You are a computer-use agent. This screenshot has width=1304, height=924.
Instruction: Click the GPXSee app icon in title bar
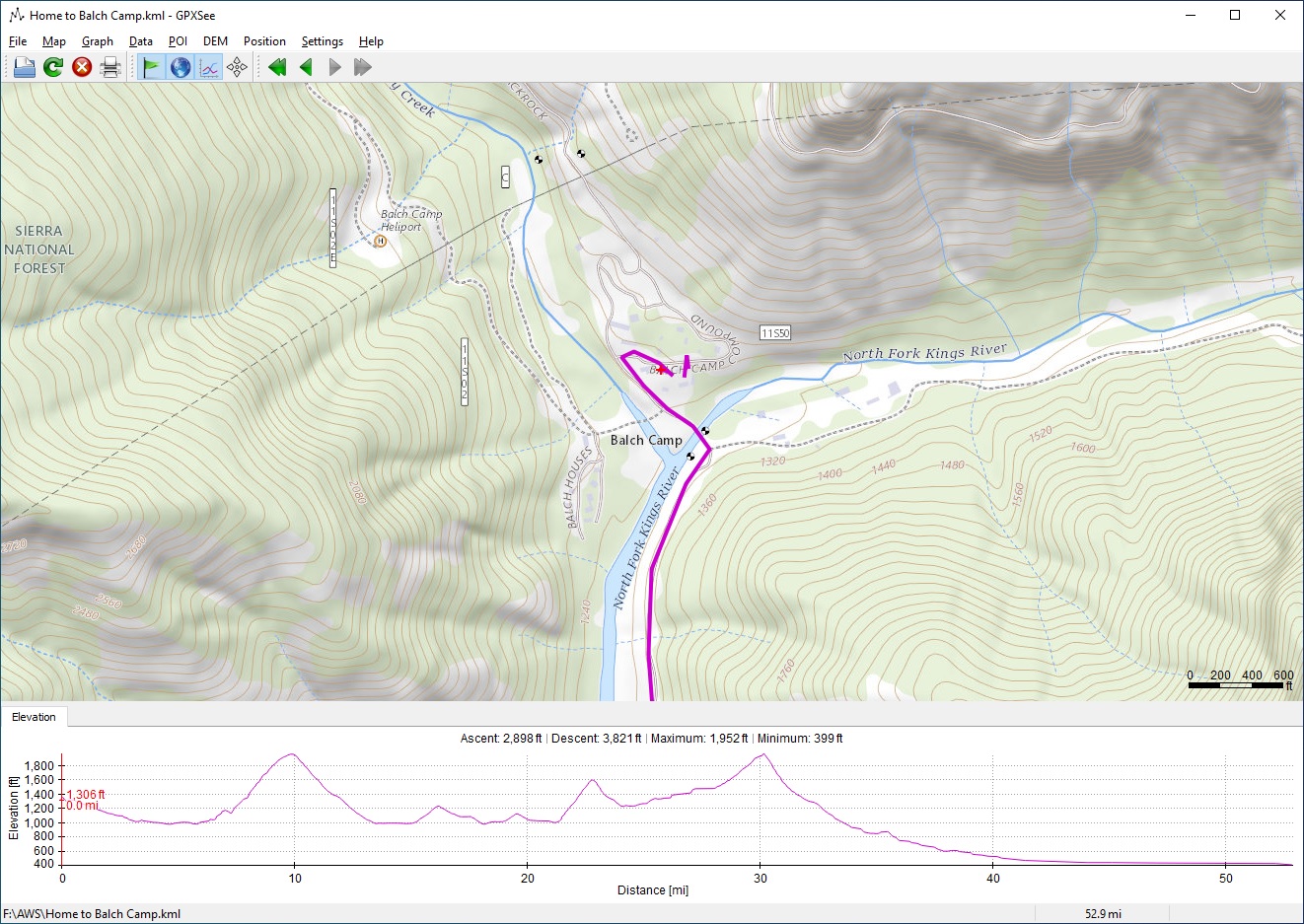click(16, 15)
